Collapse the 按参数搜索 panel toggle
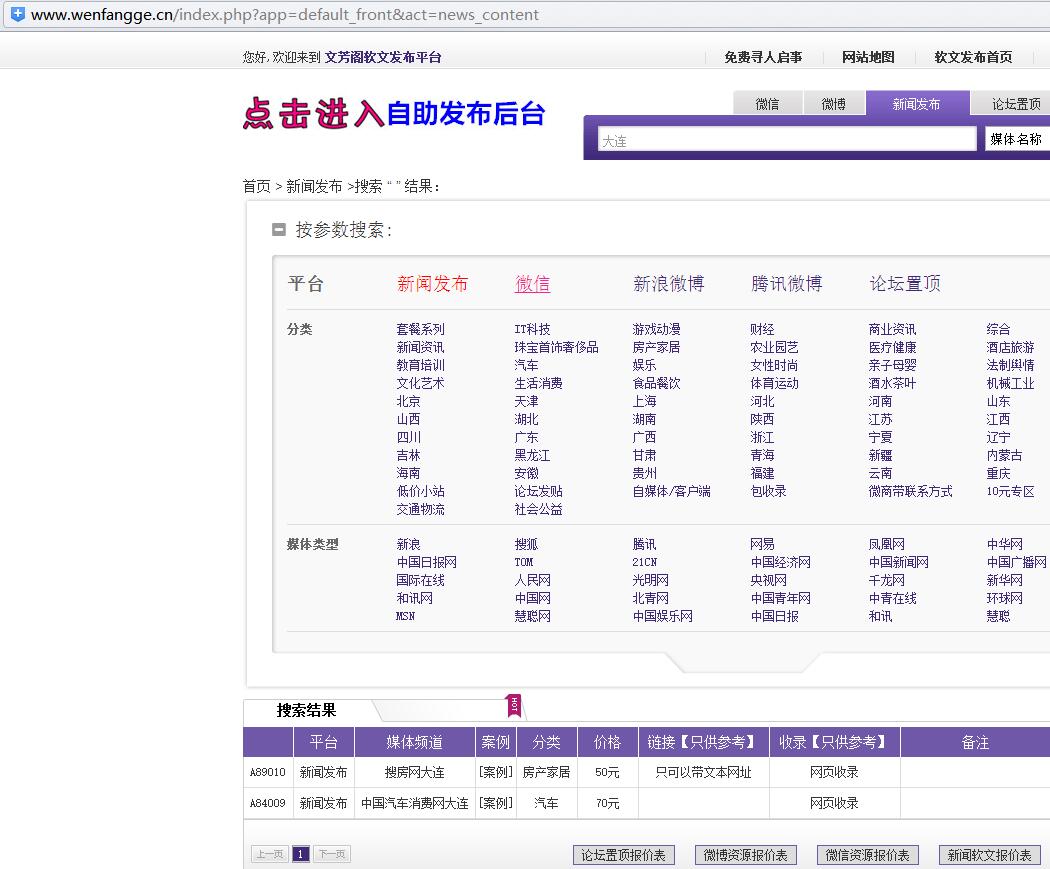The image size is (1050, 869). [x=279, y=230]
